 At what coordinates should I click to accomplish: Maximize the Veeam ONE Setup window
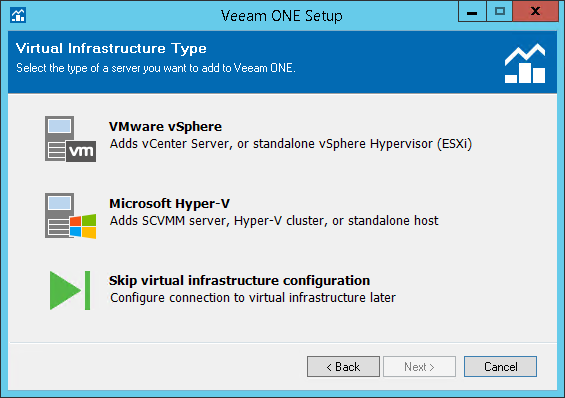pyautogui.click(x=500, y=12)
